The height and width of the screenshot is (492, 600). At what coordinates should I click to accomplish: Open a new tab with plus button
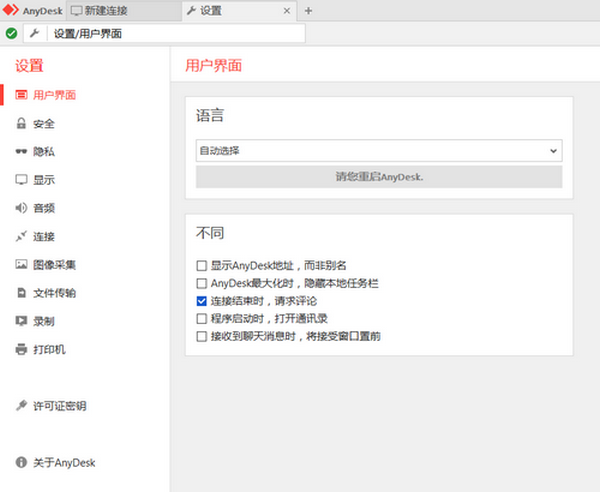click(x=308, y=10)
